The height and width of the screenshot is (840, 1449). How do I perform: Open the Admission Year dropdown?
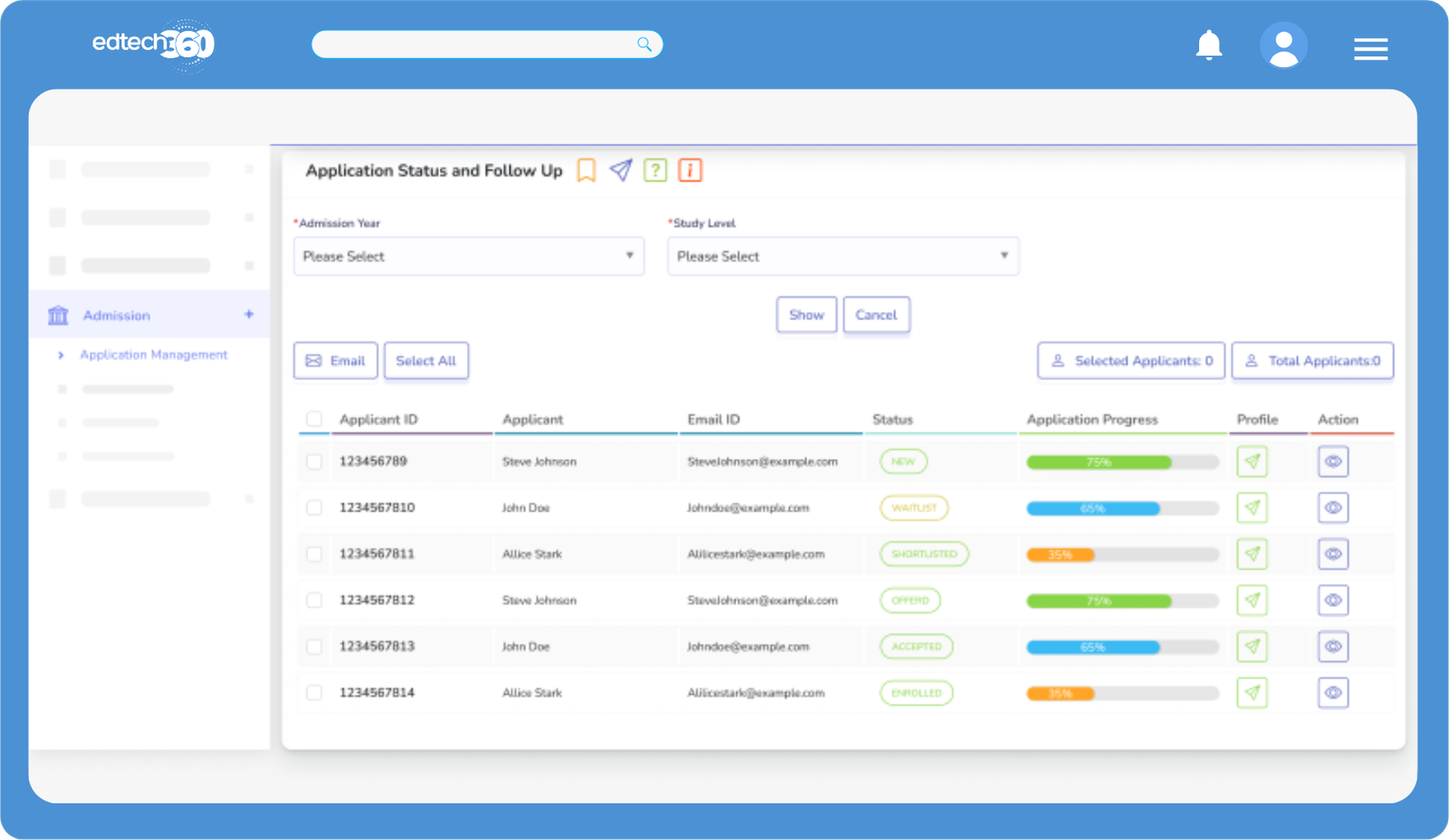click(468, 256)
